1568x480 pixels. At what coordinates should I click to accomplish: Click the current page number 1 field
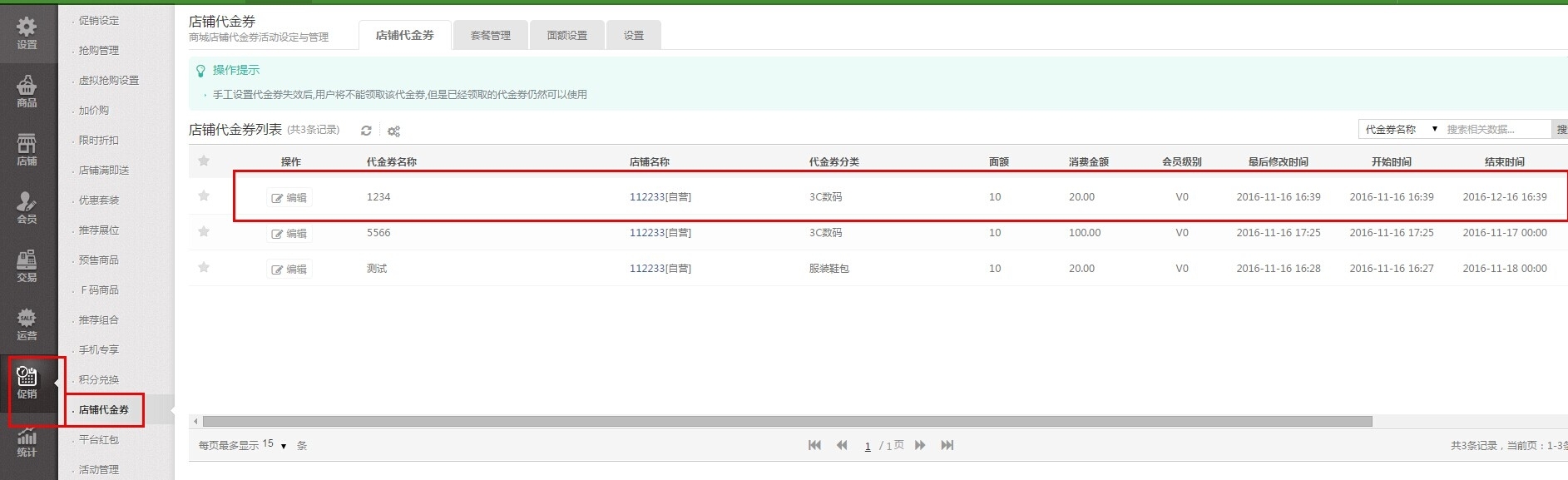click(x=868, y=446)
